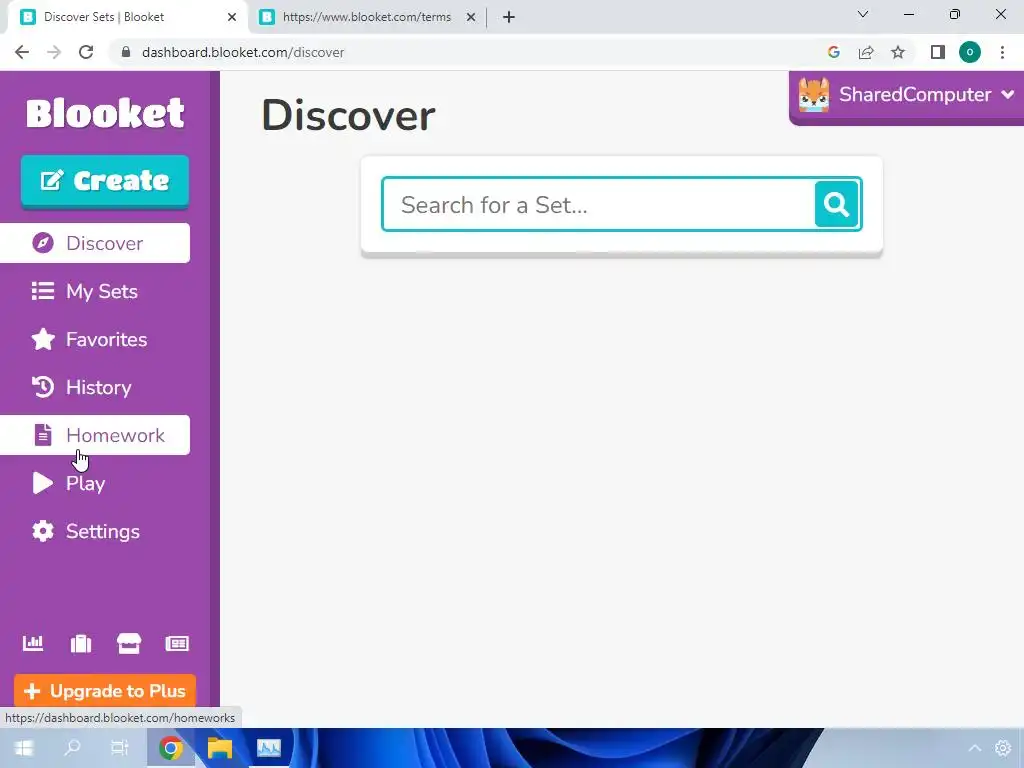Open the Blooks suitcase icon
Screen dimensions: 1024x768
point(81,643)
